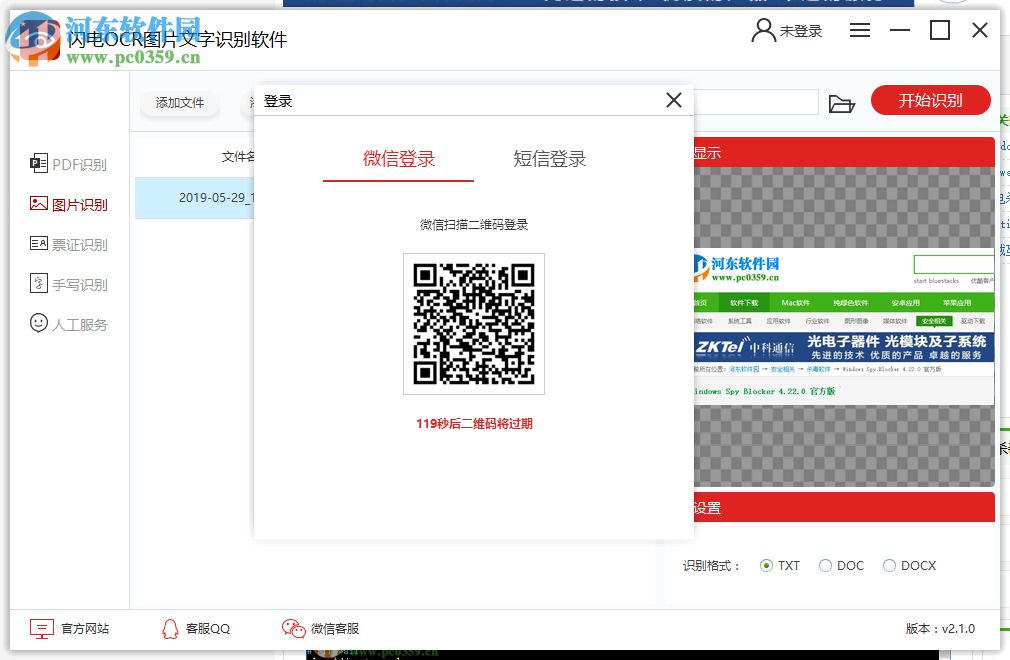Switch to the 短信登录 tab
Image resolution: width=1010 pixels, height=660 pixels.
tap(548, 159)
